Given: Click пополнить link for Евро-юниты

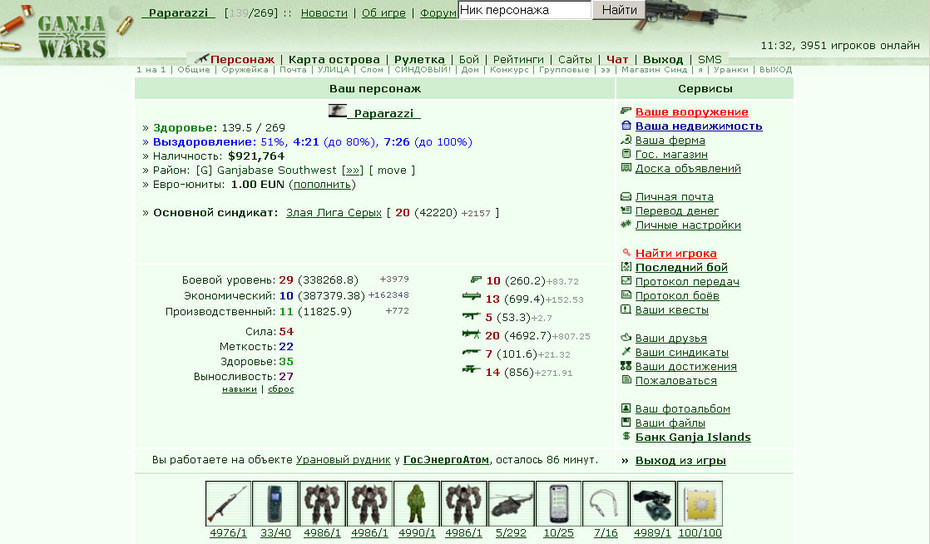Looking at the screenshot, I should pyautogui.click(x=322, y=184).
